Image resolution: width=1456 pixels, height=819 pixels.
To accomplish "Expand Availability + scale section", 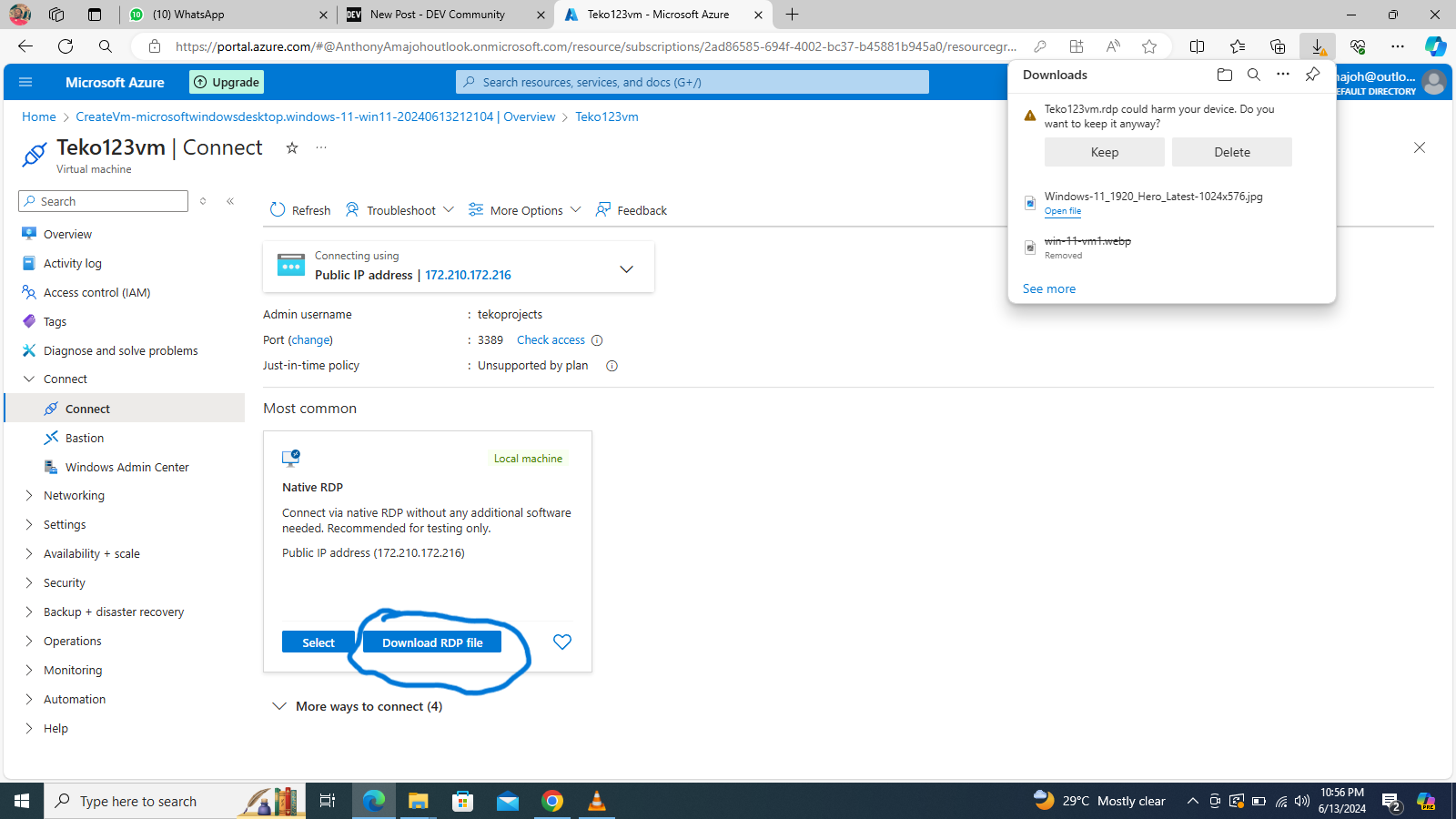I will pyautogui.click(x=91, y=553).
